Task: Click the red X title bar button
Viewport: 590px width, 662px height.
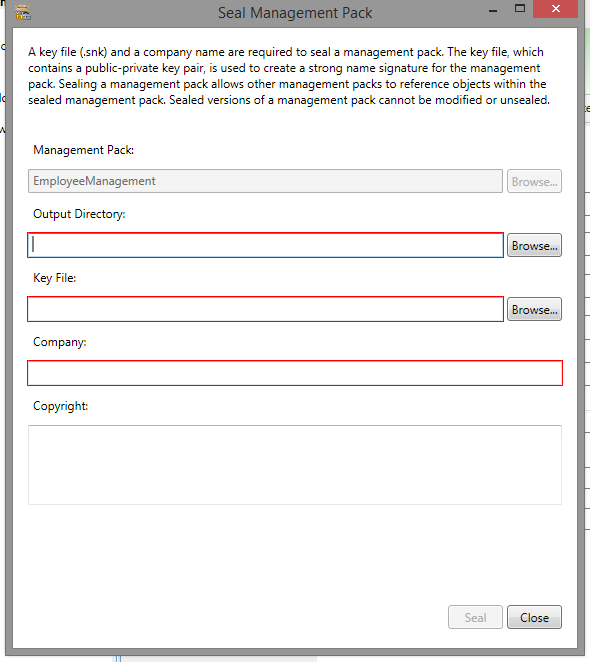Action: [555, 8]
